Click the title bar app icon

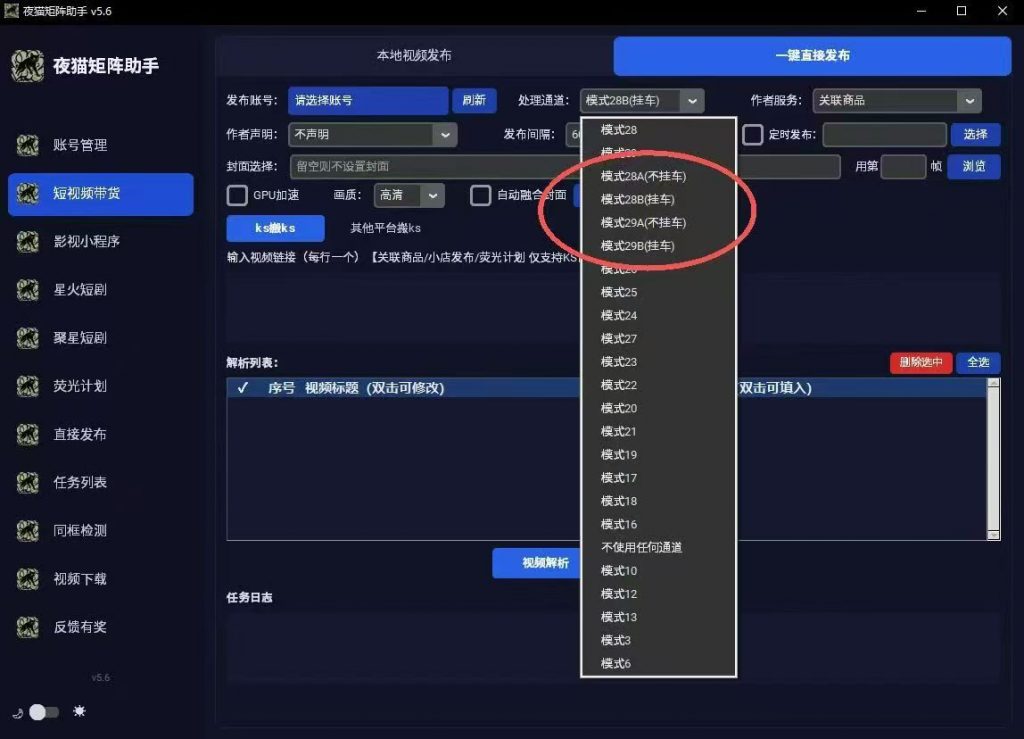pyautogui.click(x=11, y=11)
